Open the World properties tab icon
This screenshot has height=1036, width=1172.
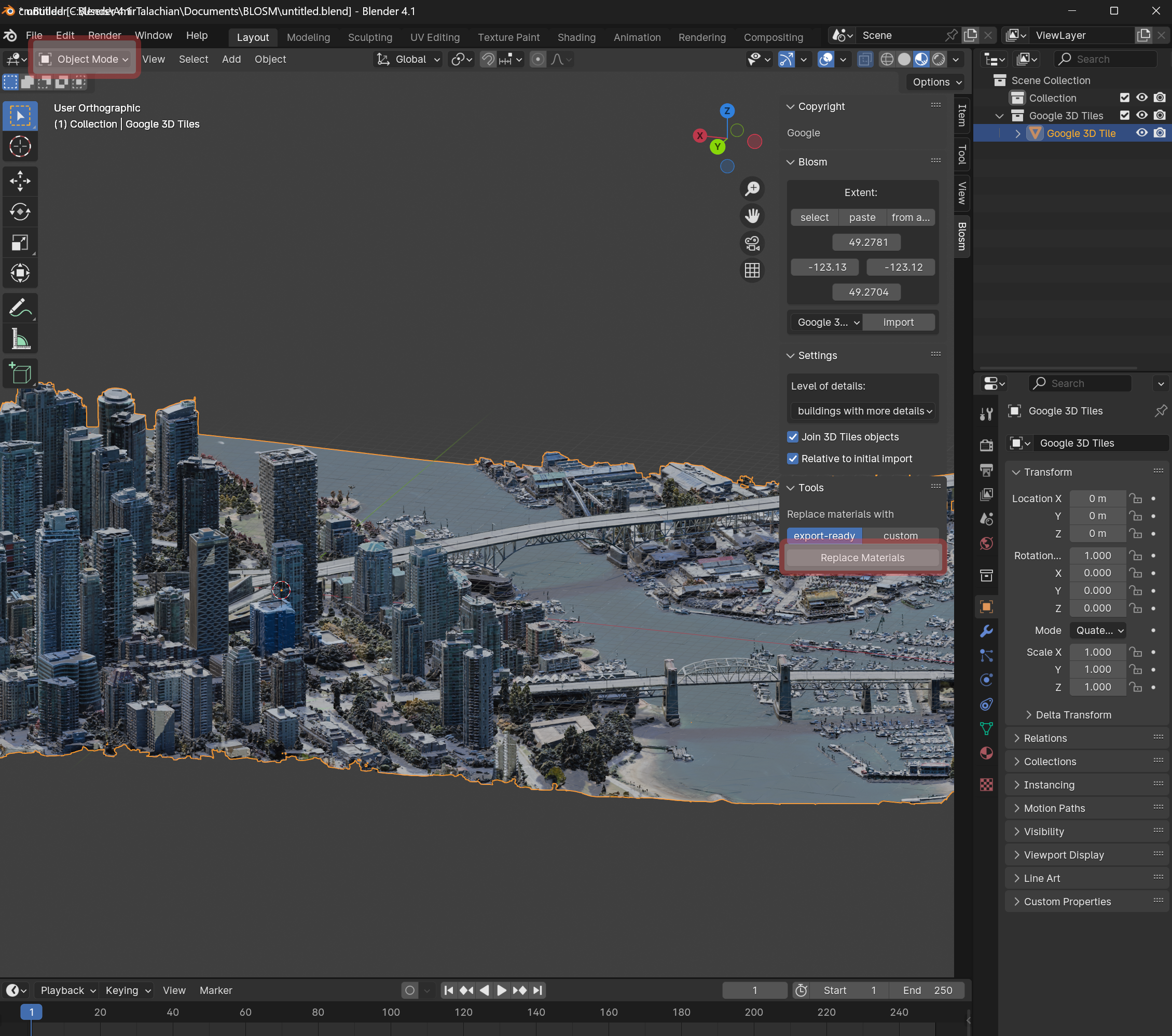(x=986, y=544)
